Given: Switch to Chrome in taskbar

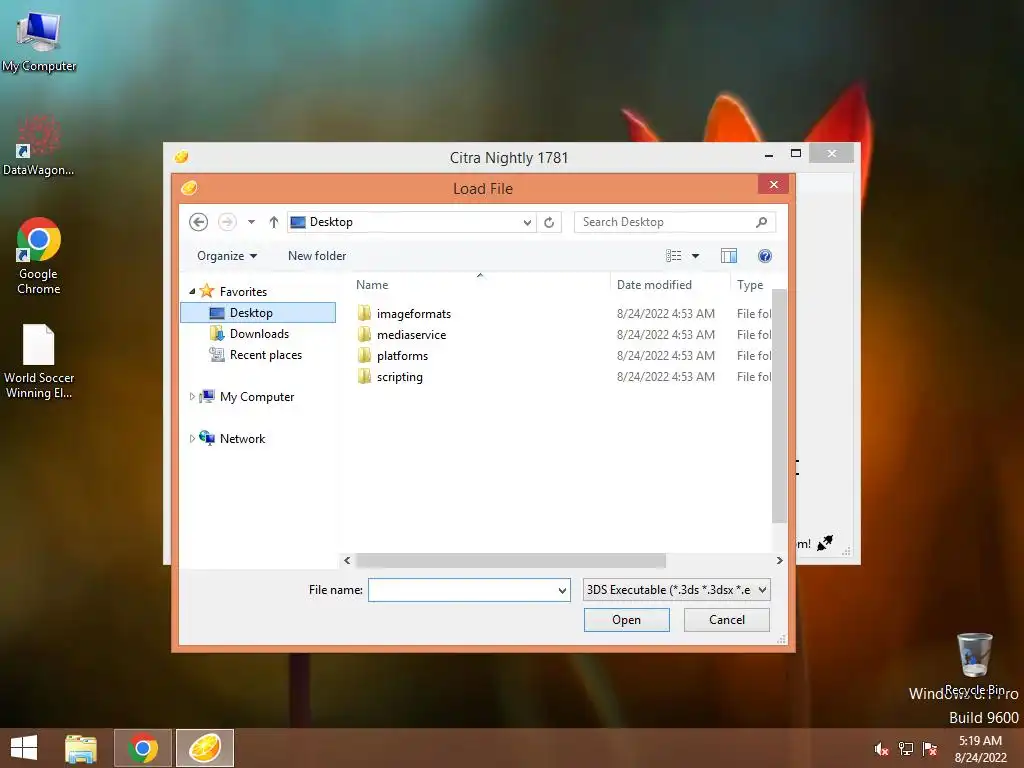Looking at the screenshot, I should click(143, 748).
